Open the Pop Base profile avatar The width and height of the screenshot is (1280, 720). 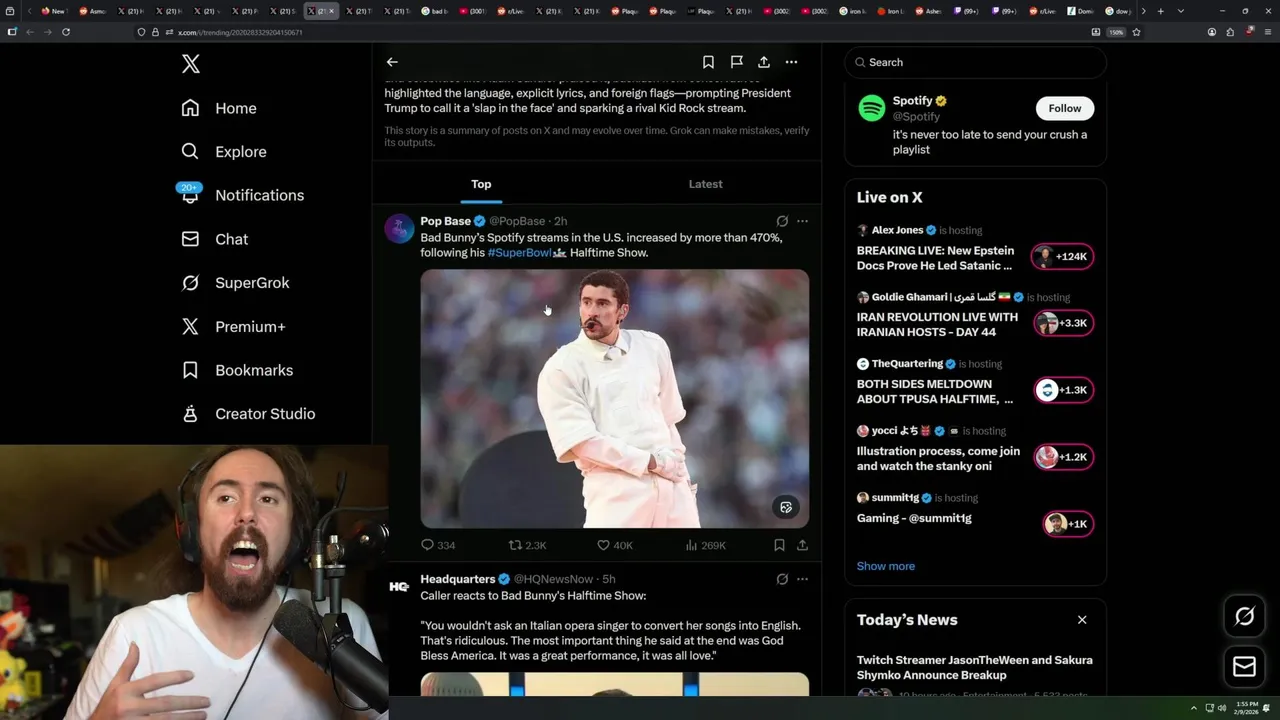click(x=399, y=229)
